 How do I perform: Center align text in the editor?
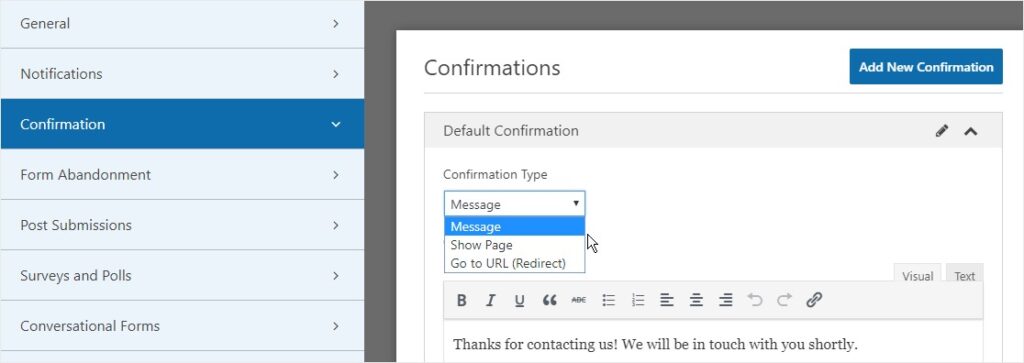[x=696, y=300]
